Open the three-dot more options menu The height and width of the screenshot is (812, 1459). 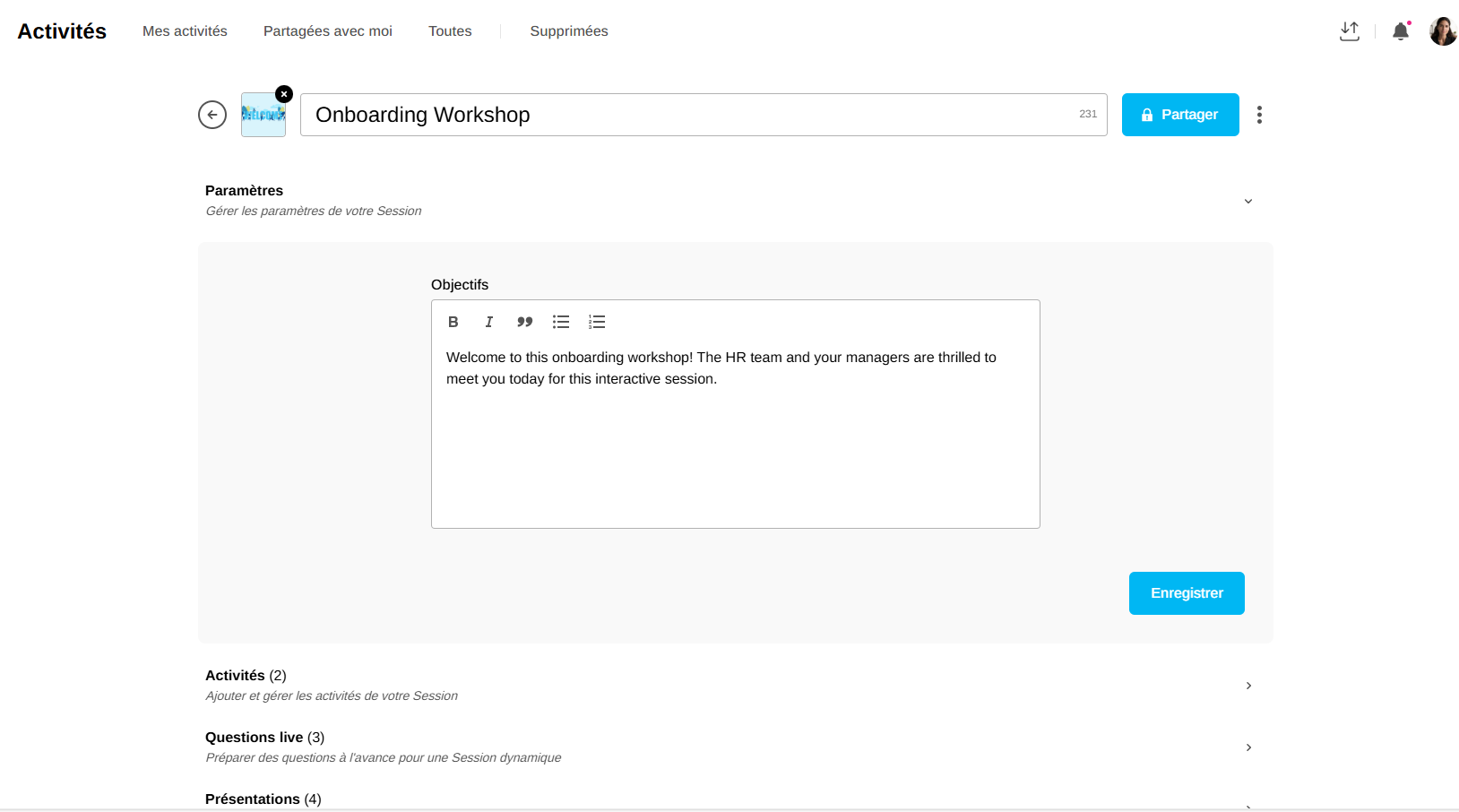(x=1259, y=115)
